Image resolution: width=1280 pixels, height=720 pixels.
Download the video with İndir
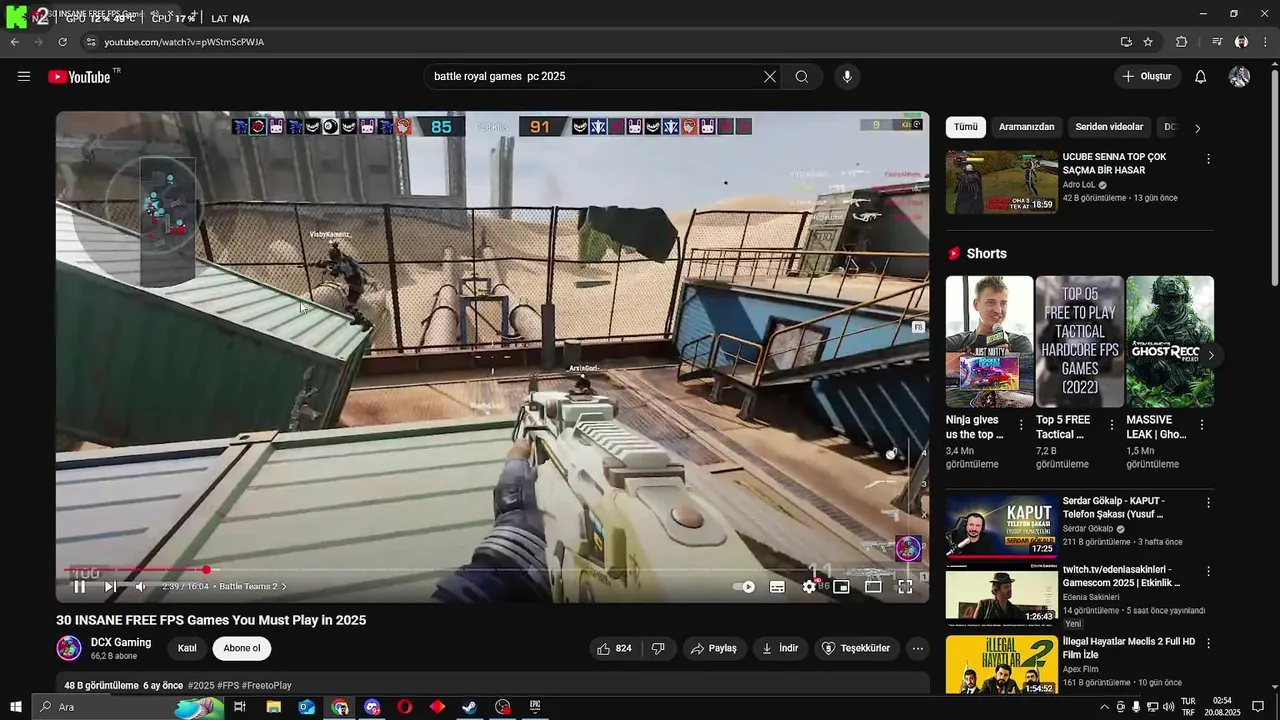(x=780, y=648)
